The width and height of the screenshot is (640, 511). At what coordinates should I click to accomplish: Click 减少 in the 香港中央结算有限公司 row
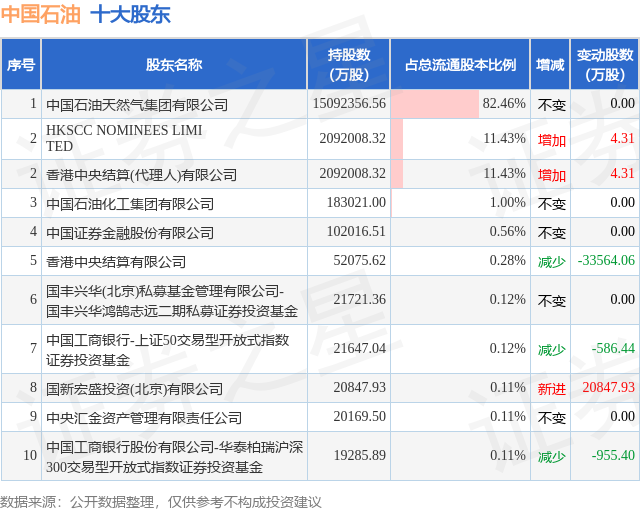(551, 262)
